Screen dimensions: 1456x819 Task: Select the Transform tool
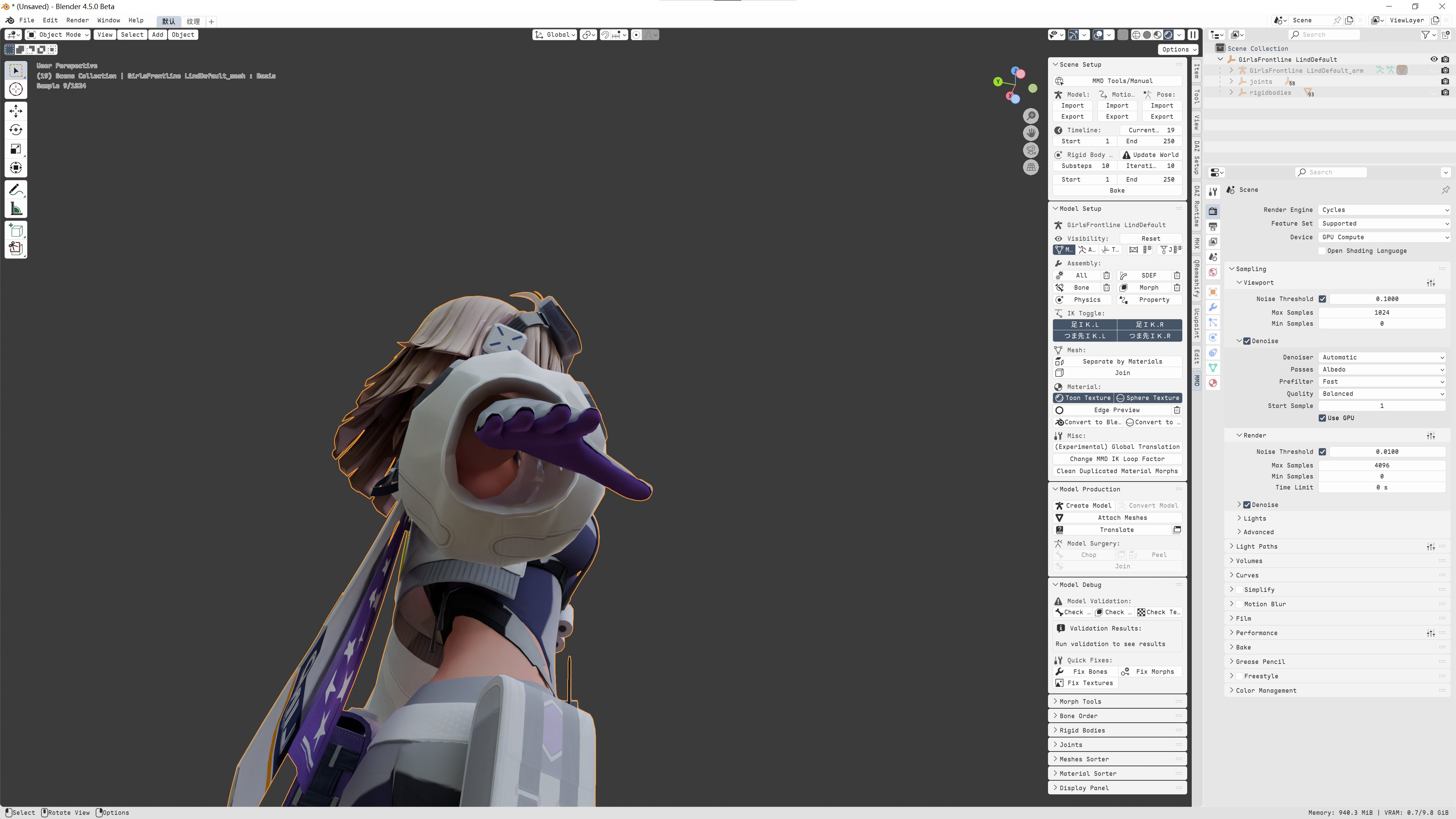tap(16, 168)
